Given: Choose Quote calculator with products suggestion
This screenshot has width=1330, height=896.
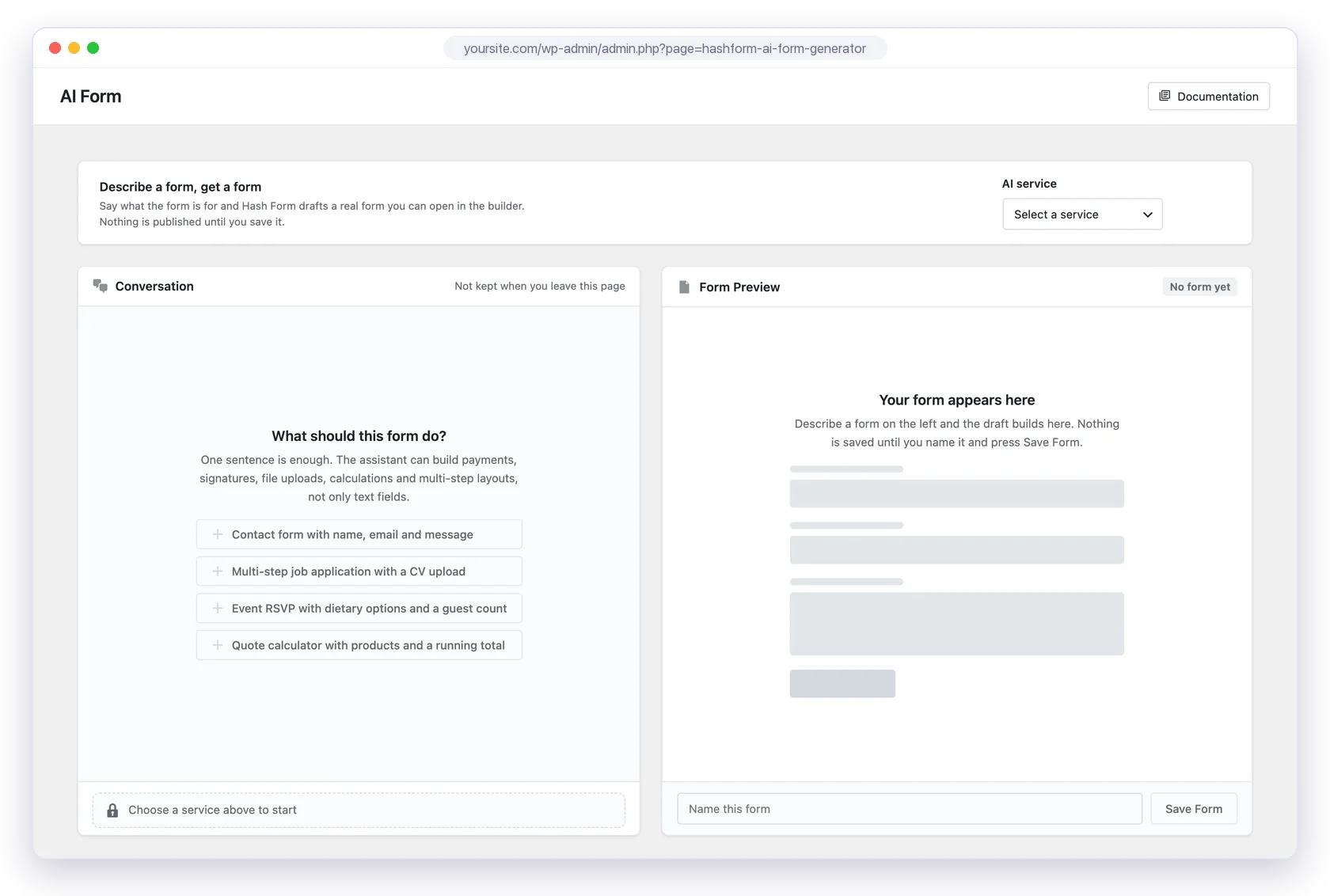Looking at the screenshot, I should point(359,645).
